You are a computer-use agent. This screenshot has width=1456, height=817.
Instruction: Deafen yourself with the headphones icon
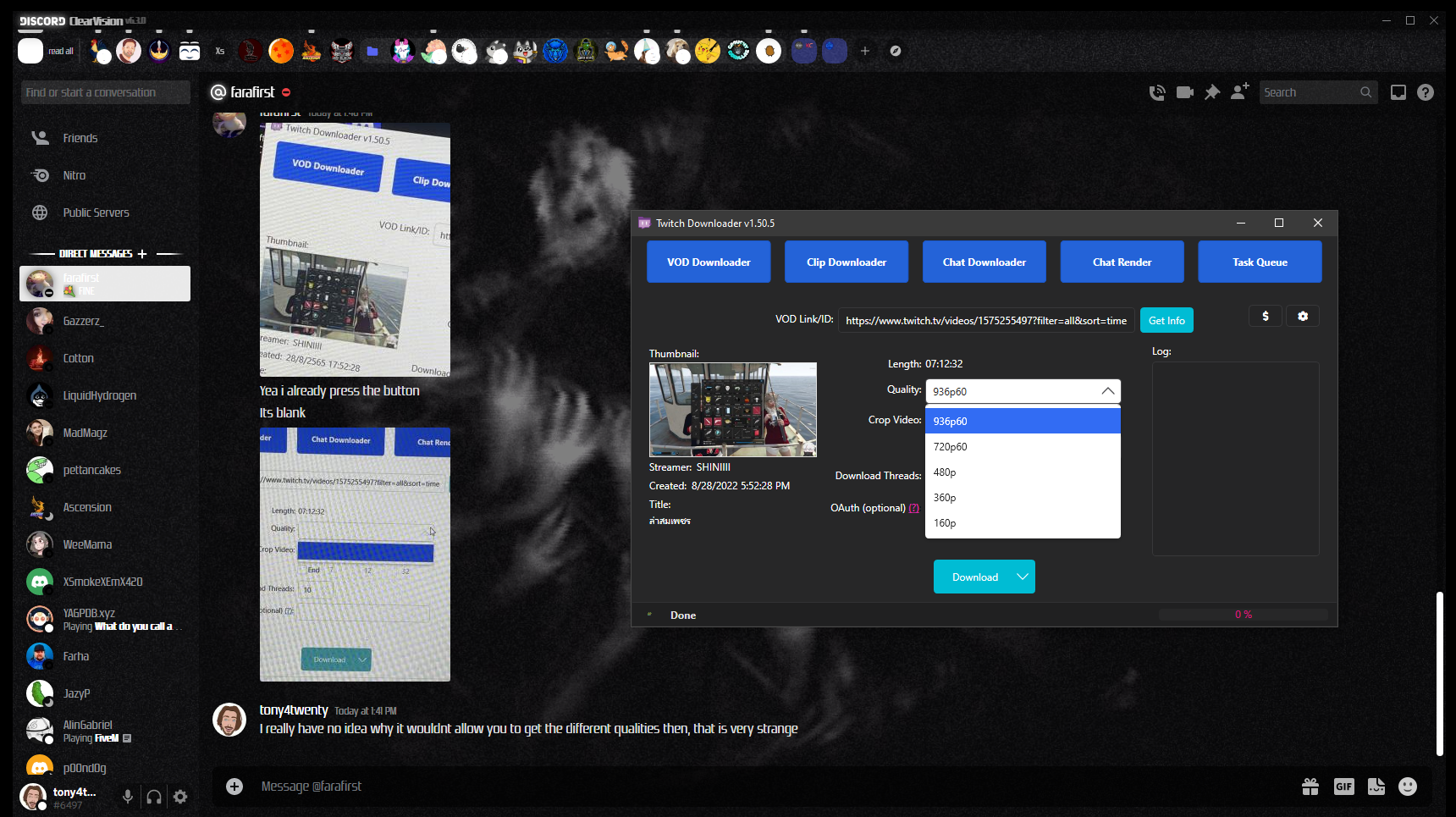(x=154, y=797)
